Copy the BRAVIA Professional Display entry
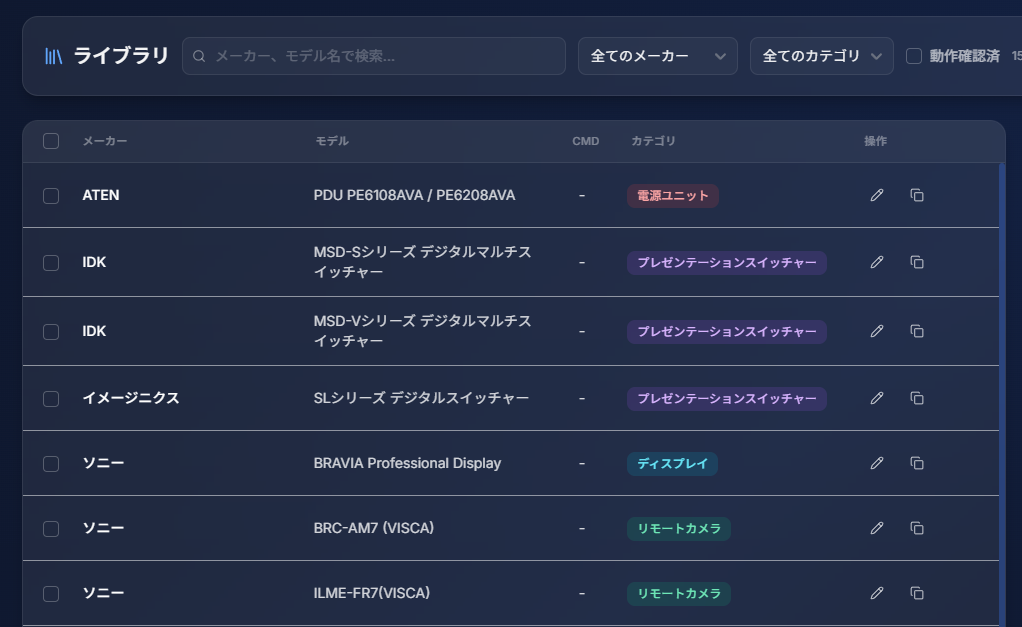 pyautogui.click(x=916, y=463)
